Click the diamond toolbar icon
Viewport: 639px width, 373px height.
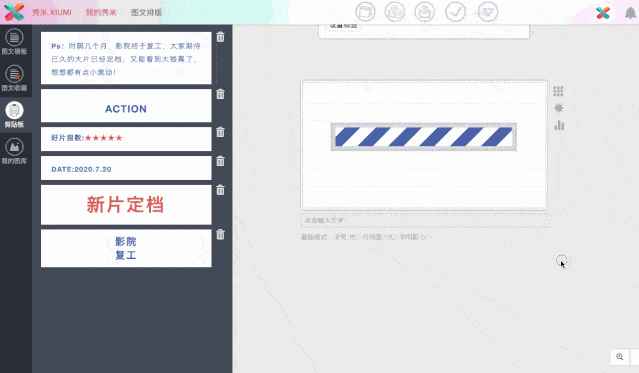click(x=487, y=12)
